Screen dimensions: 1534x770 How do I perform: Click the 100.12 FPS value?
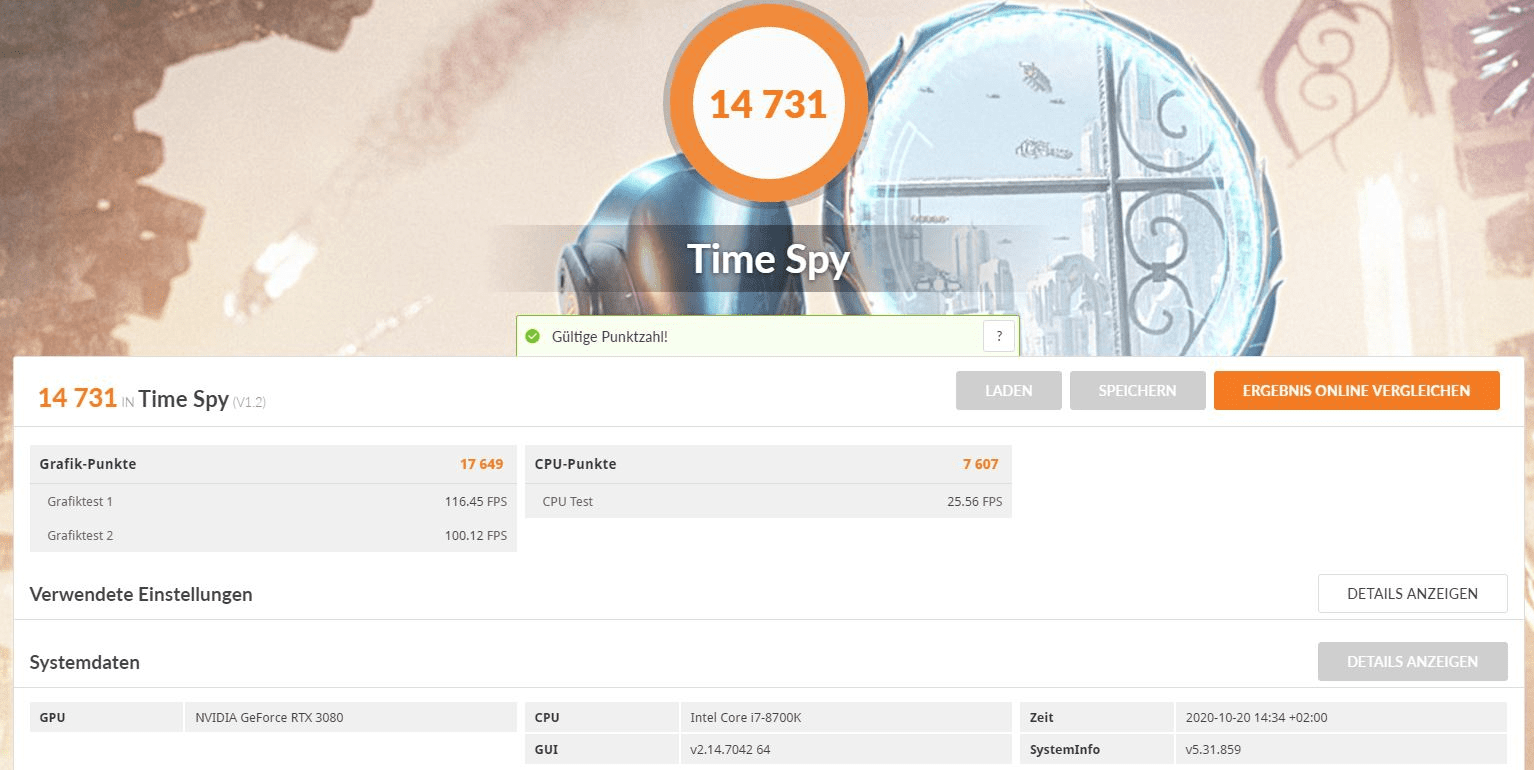pos(475,535)
